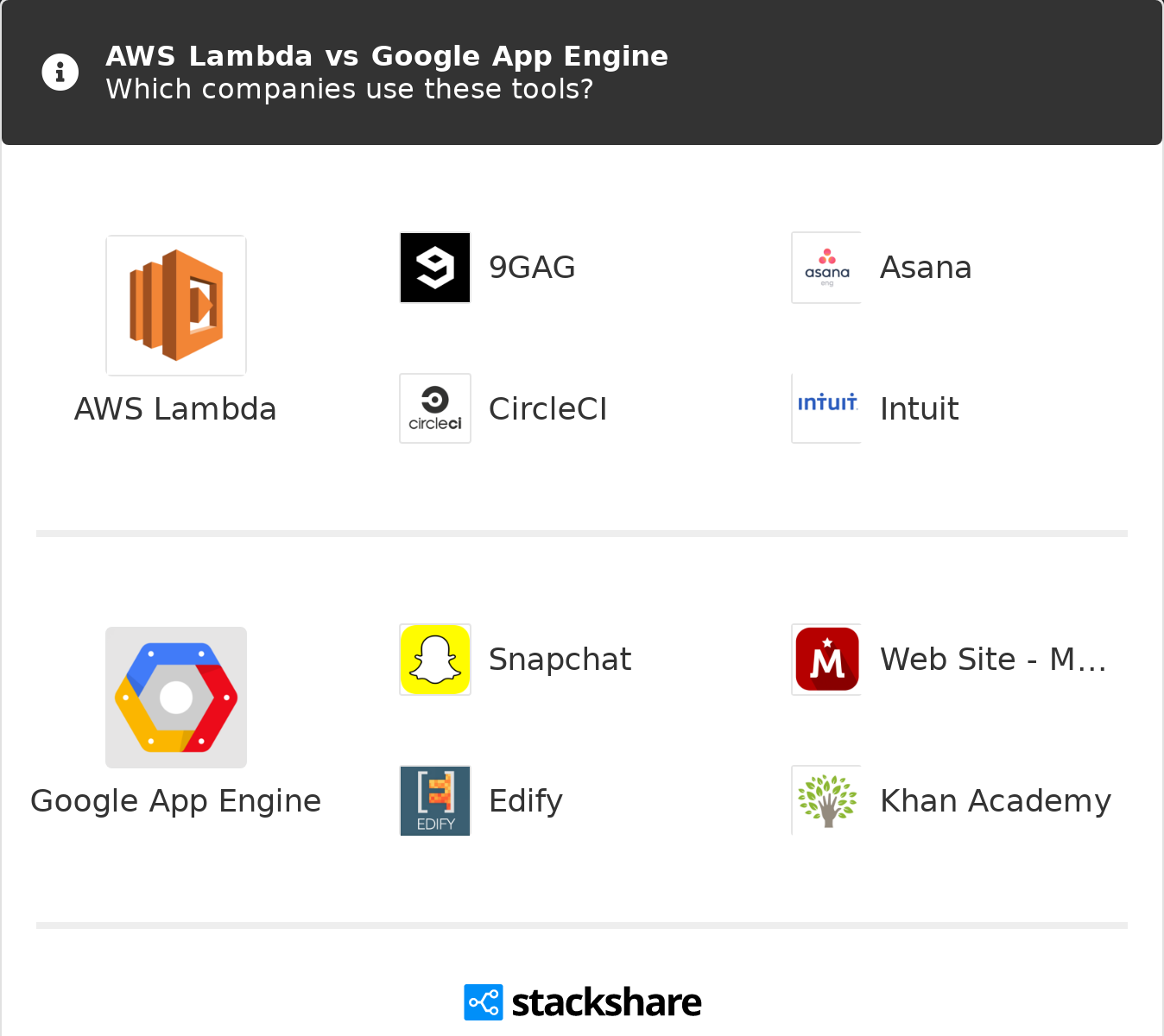
Task: Click the Edify logo icon
Action: click(x=435, y=800)
